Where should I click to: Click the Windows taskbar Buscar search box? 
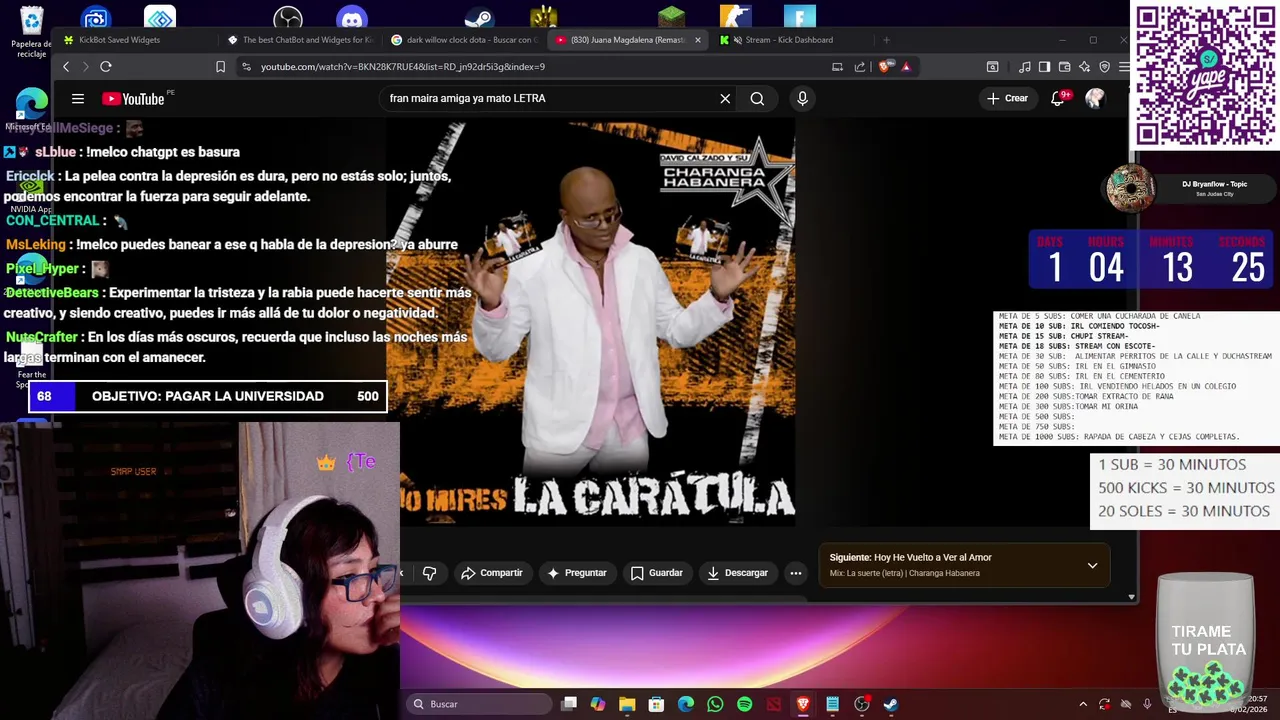[x=480, y=704]
